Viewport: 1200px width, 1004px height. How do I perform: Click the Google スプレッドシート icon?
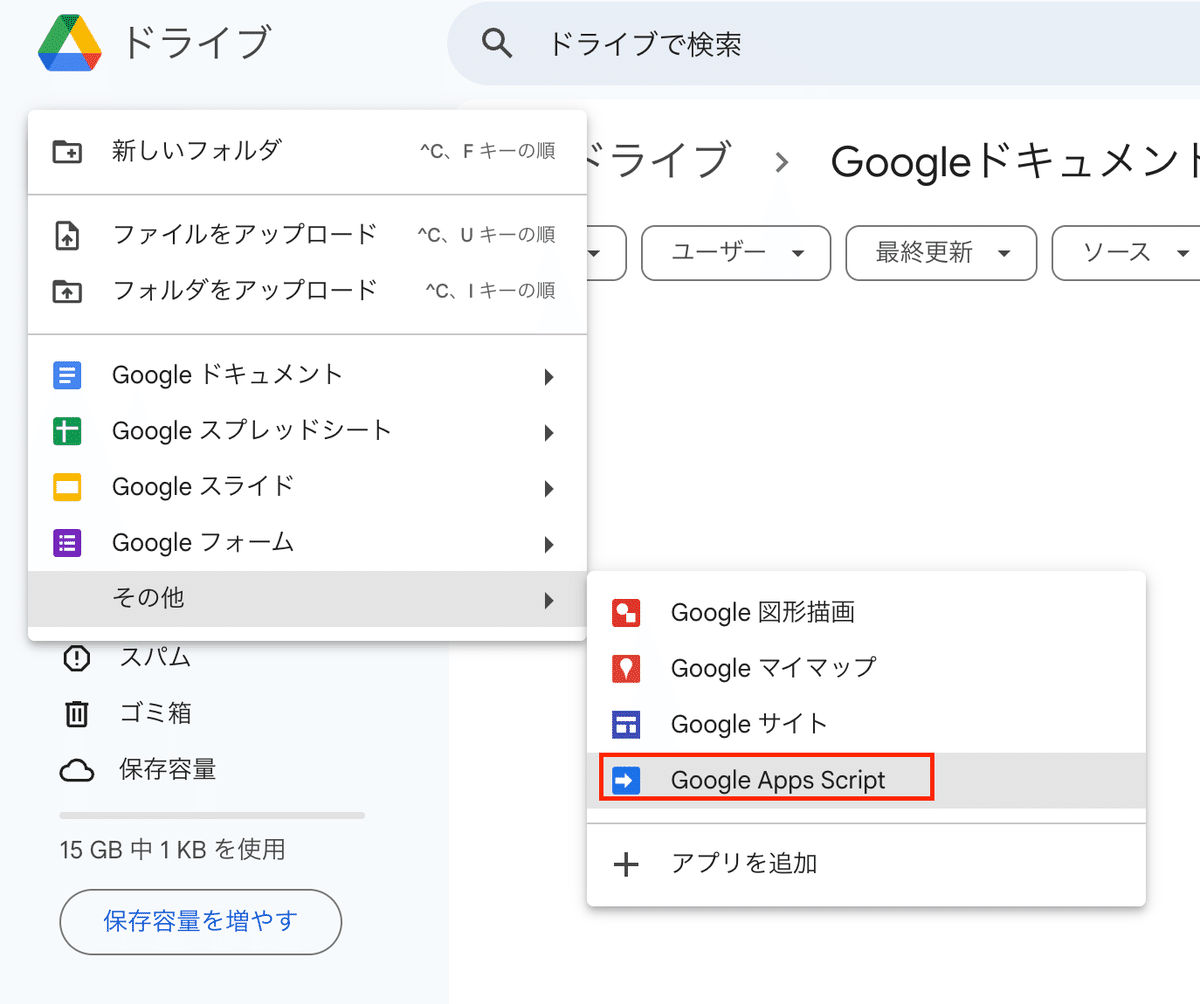[x=66, y=431]
